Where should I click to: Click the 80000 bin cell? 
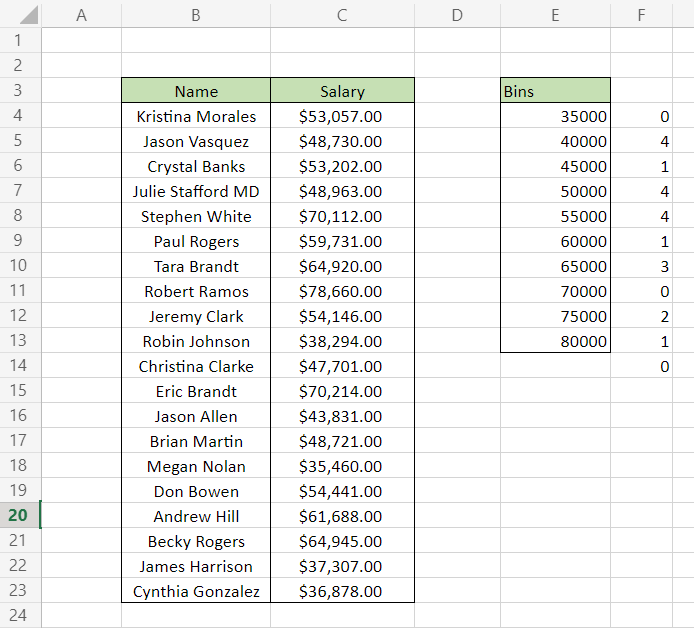coord(555,341)
